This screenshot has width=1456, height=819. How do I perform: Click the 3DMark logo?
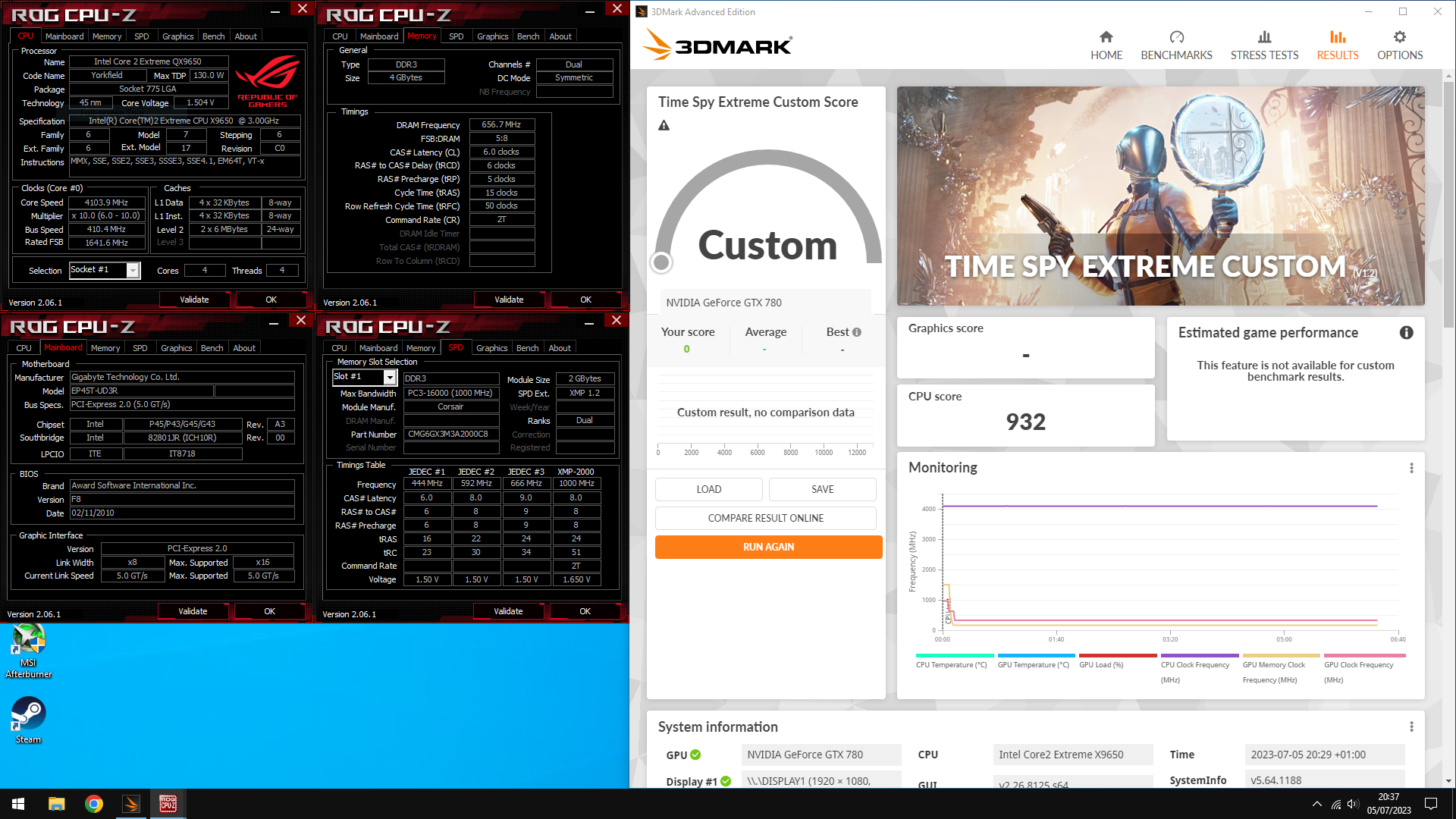717,44
